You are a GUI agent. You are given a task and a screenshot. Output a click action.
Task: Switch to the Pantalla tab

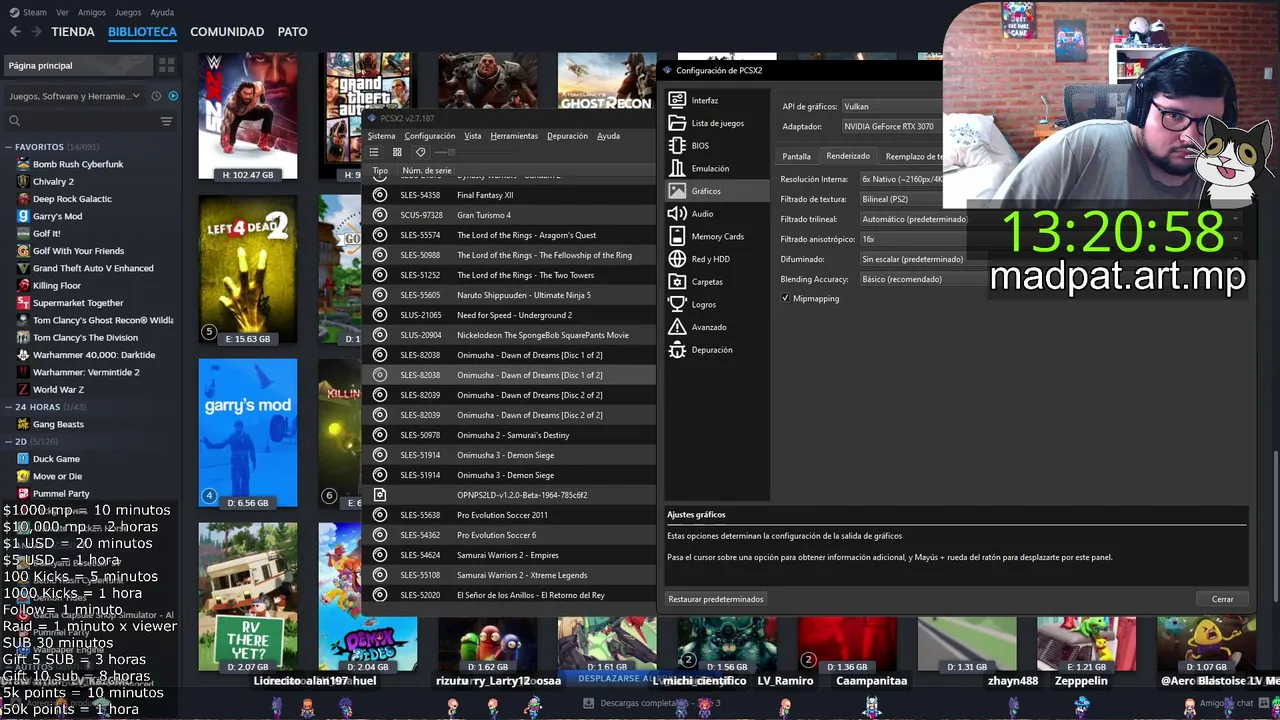796,156
